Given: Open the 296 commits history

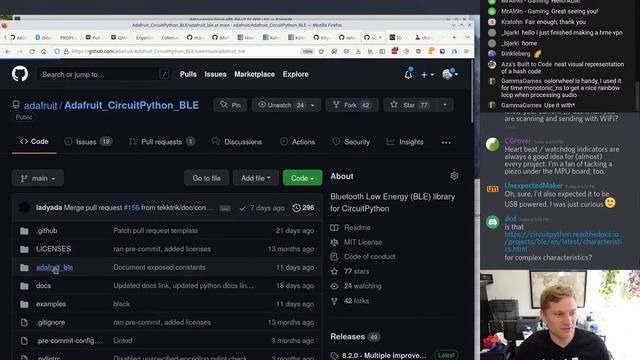Looking at the screenshot, I should coord(303,208).
